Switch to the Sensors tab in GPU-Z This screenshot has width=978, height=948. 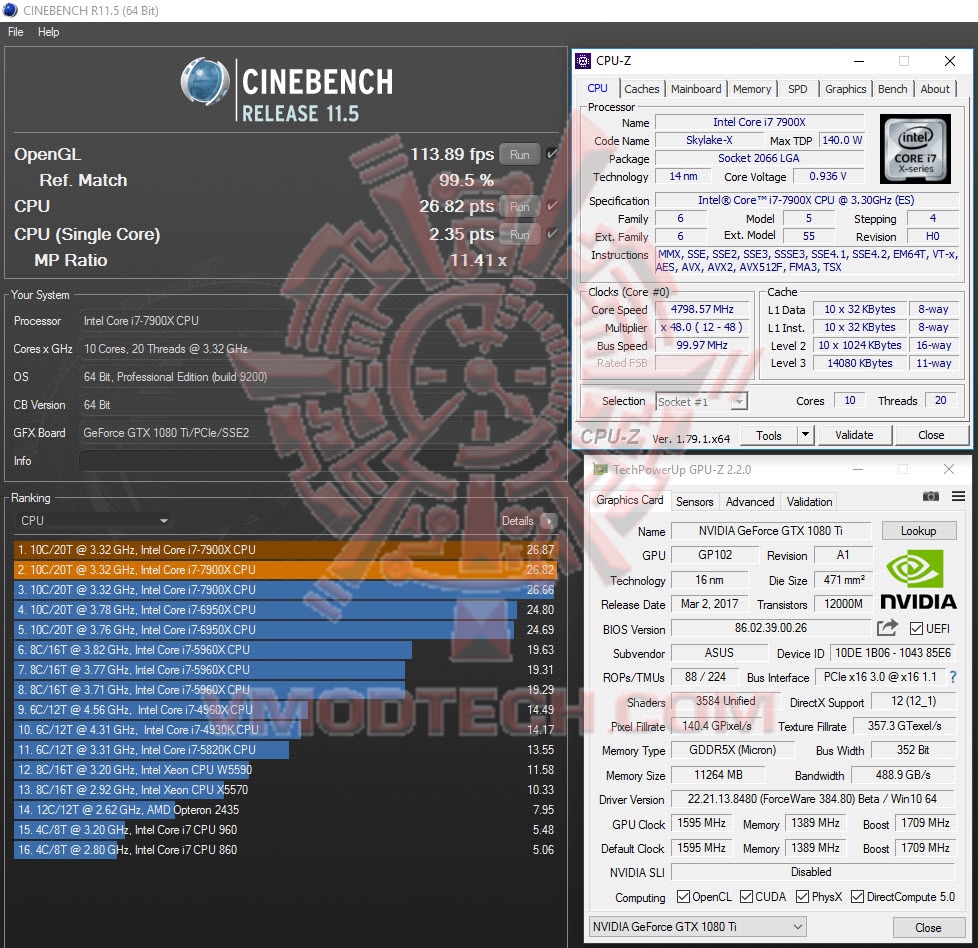(x=694, y=501)
